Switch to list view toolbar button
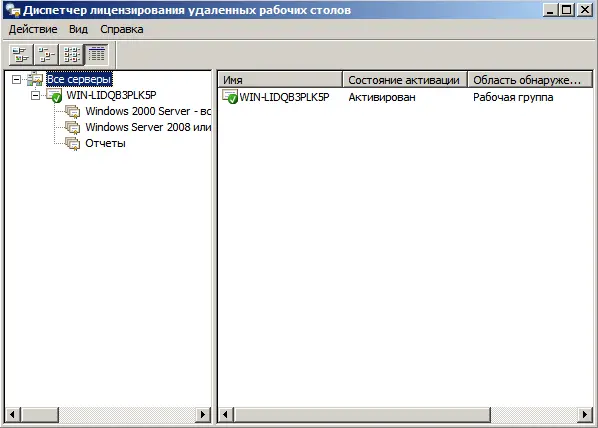This screenshot has height=428, width=598. [71, 54]
